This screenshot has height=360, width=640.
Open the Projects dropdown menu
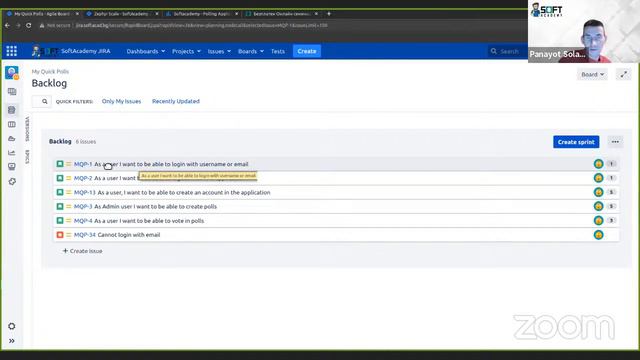click(186, 51)
